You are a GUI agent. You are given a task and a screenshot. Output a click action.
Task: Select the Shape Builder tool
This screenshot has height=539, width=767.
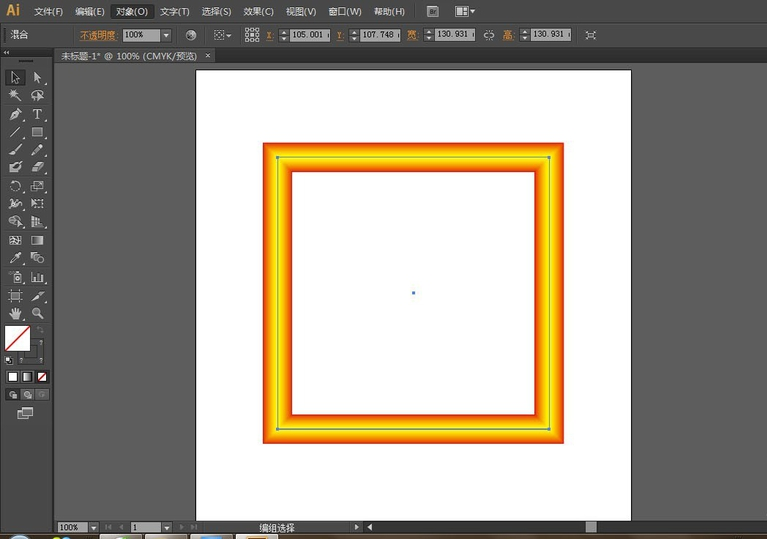click(15, 222)
